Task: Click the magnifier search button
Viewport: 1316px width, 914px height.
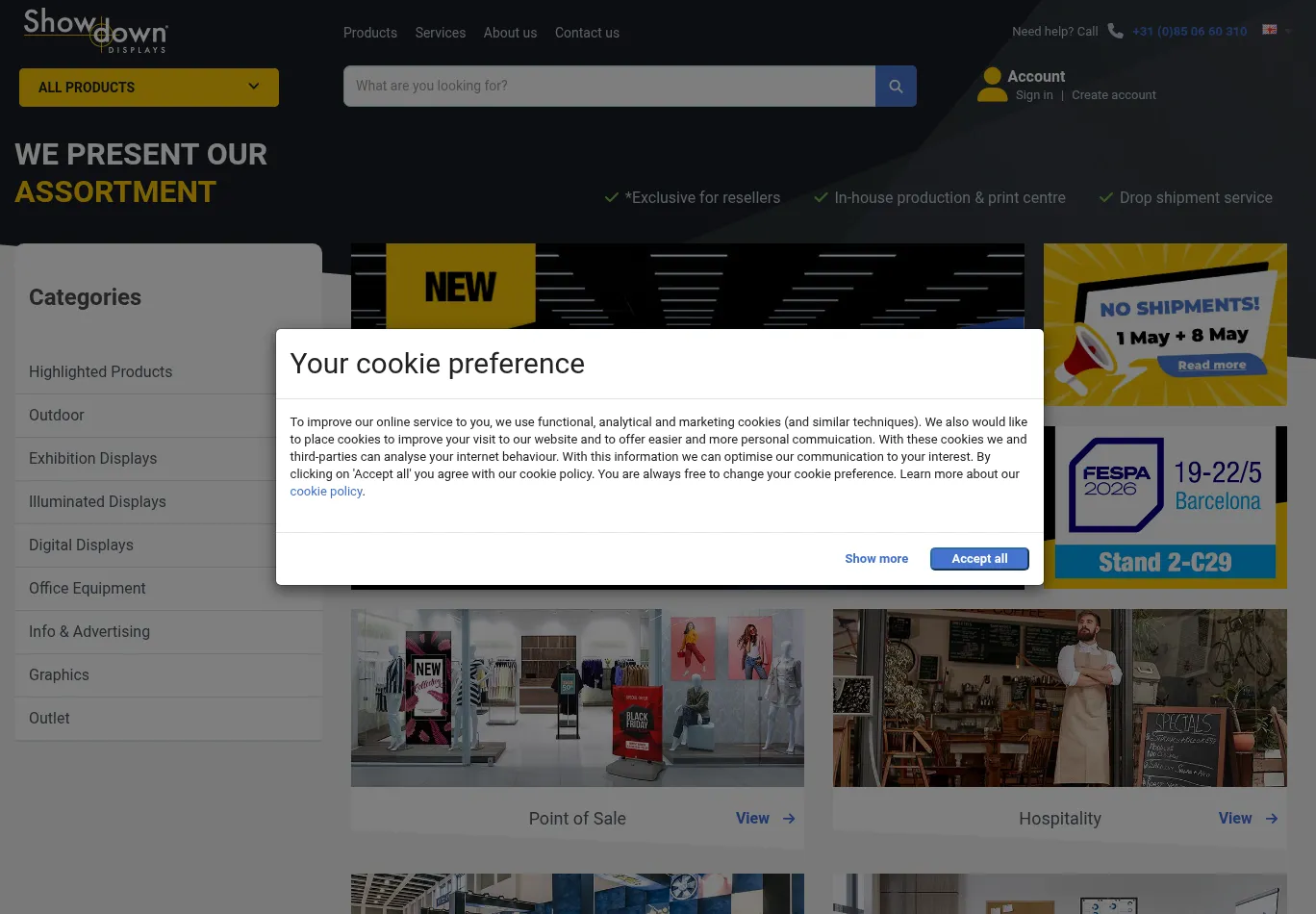Action: 896,87
